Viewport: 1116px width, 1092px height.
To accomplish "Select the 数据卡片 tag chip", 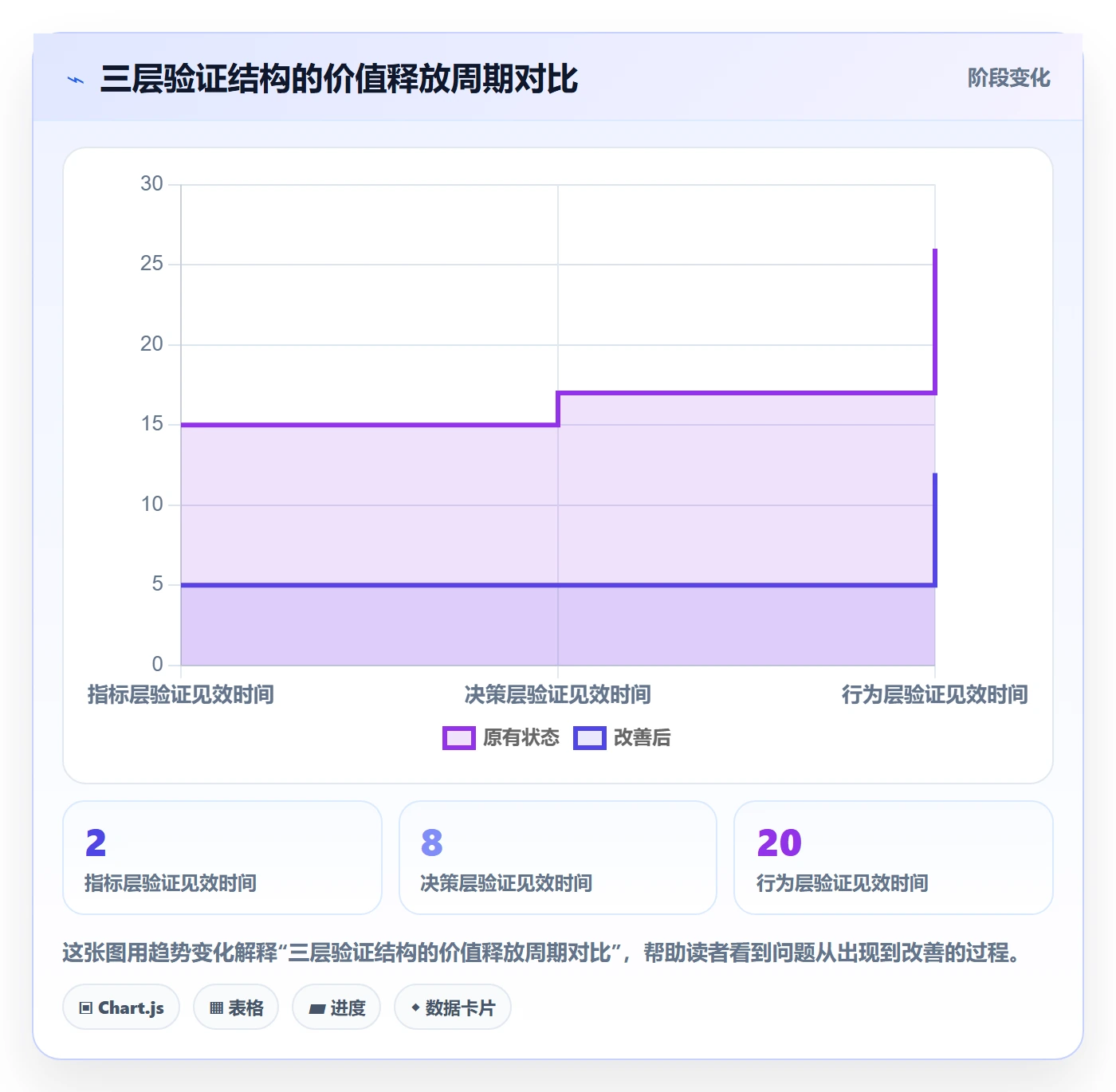I will 453,1008.
